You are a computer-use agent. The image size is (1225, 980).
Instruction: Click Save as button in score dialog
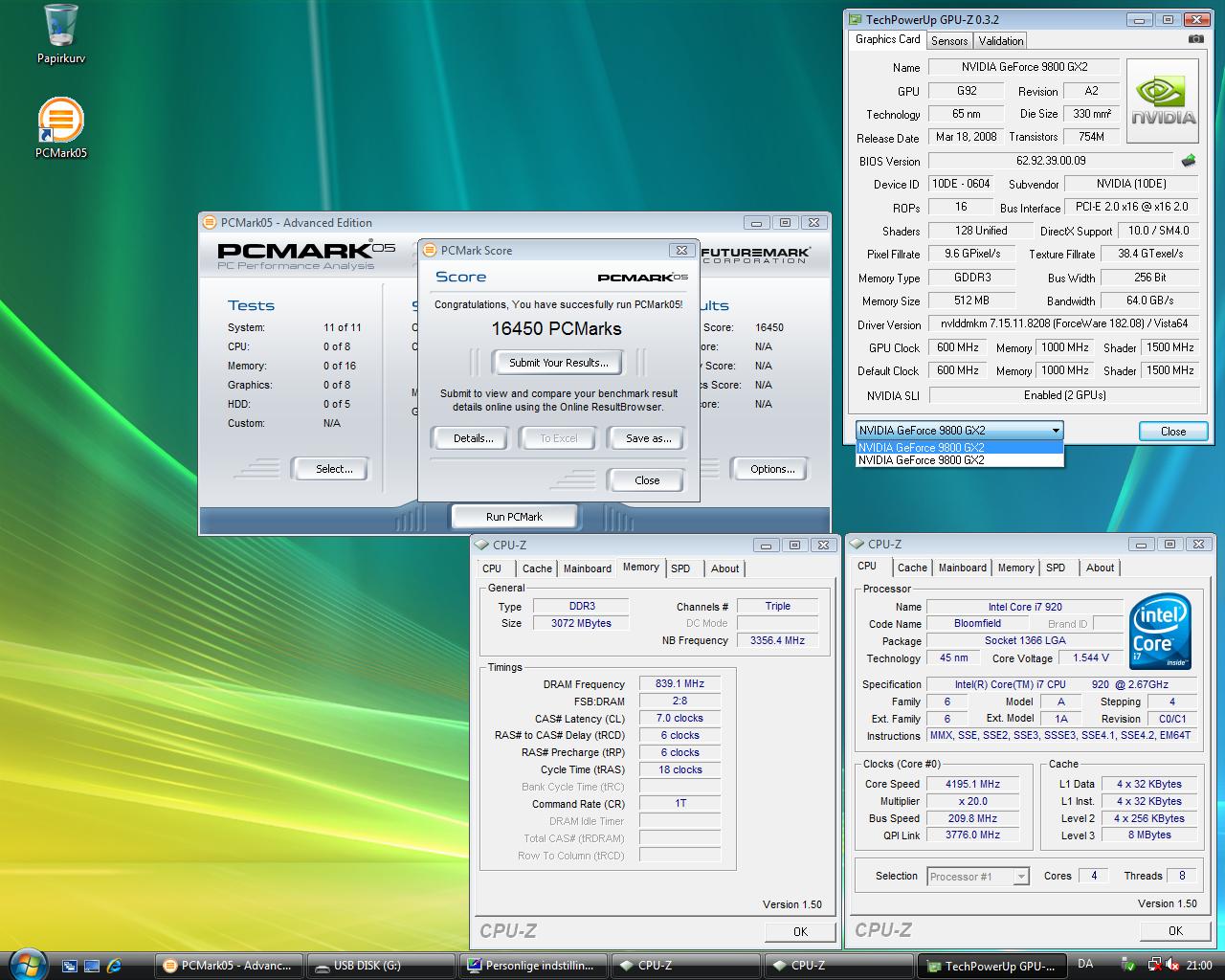click(649, 438)
